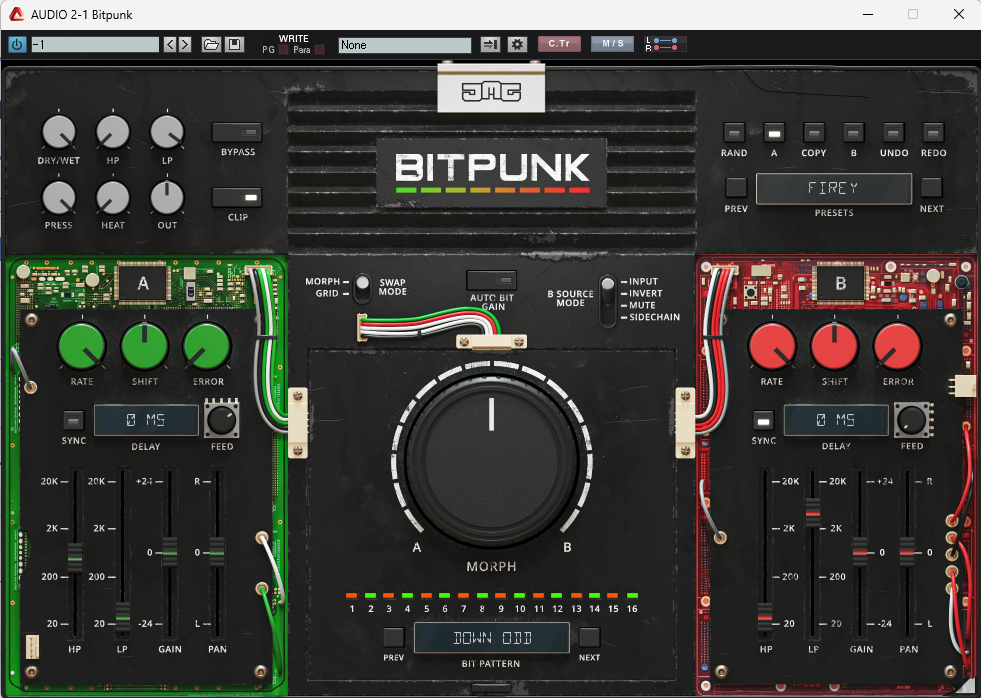Click the A section LP slider
Image resolution: width=981 pixels, height=698 pixels.
coord(123,616)
